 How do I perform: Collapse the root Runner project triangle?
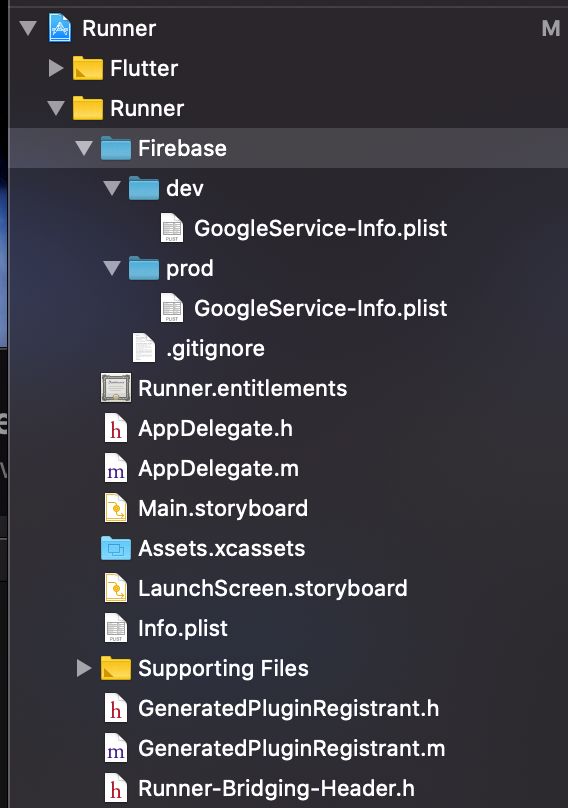point(28,28)
